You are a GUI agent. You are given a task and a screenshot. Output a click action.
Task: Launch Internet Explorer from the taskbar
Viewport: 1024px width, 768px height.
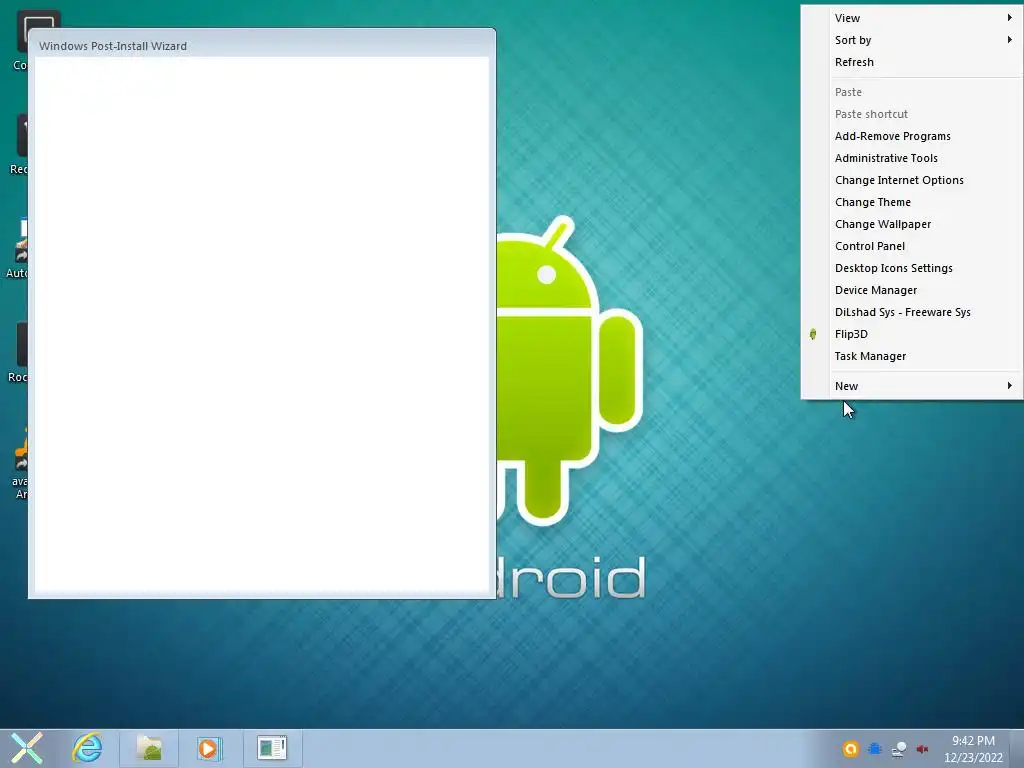coord(87,748)
